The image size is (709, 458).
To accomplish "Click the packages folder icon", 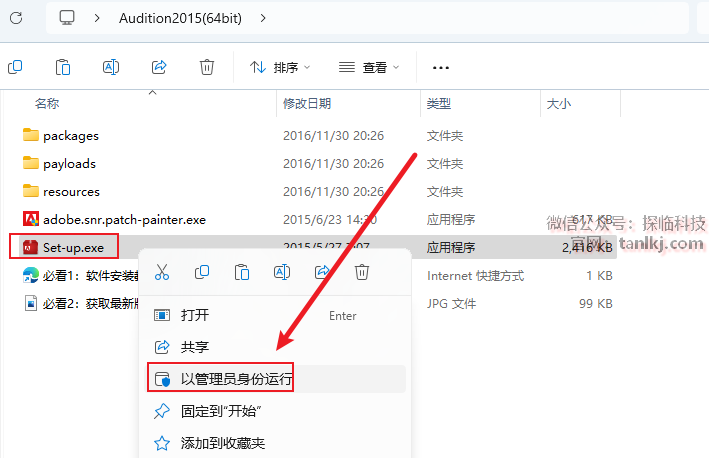I will pyautogui.click(x=31, y=135).
